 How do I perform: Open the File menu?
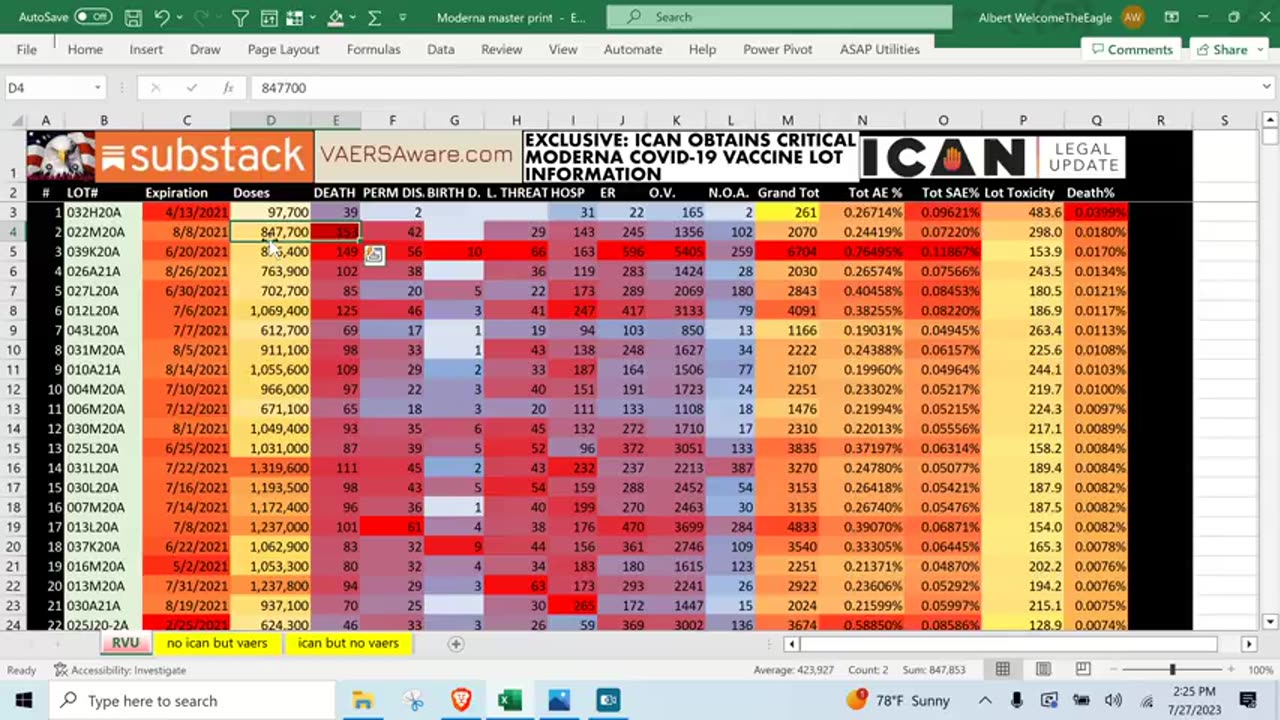pyautogui.click(x=27, y=49)
